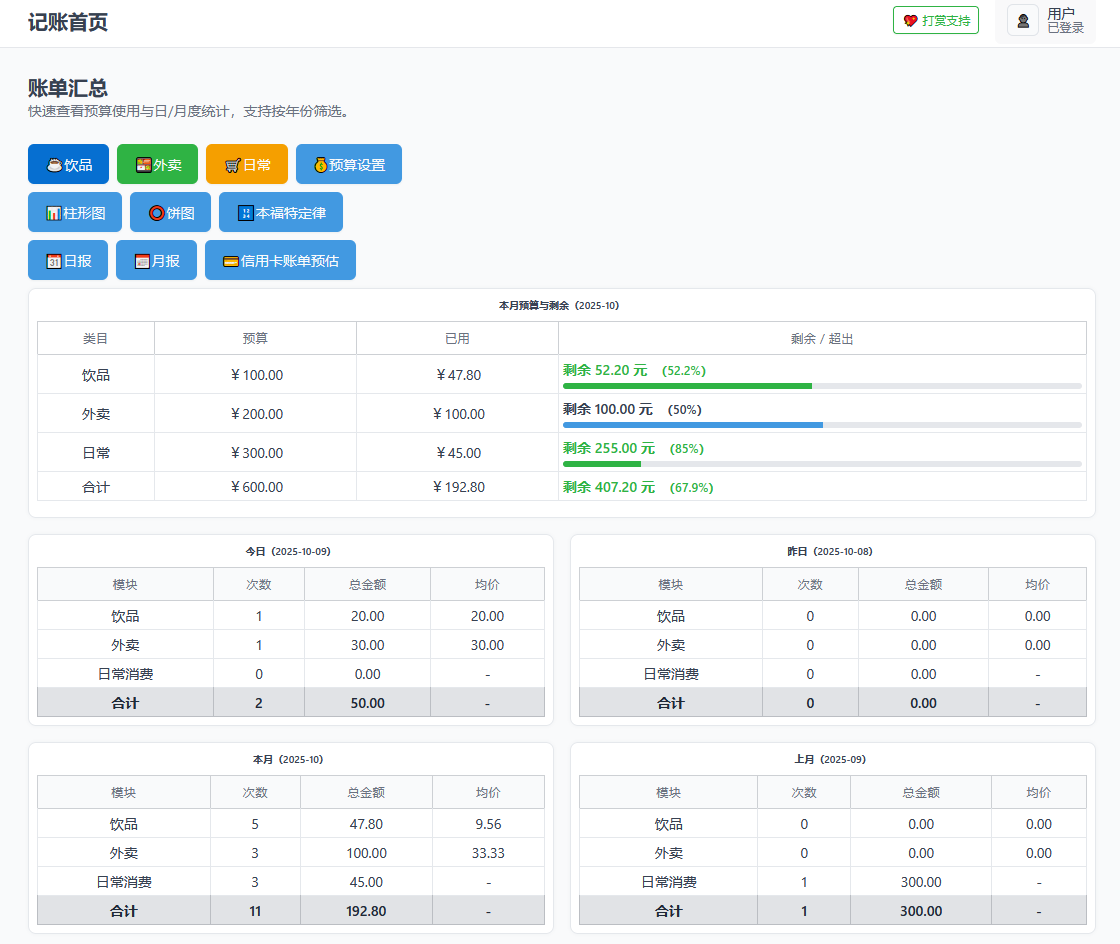Click the user avatar icon
This screenshot has width=1120, height=944.
[1023, 20]
